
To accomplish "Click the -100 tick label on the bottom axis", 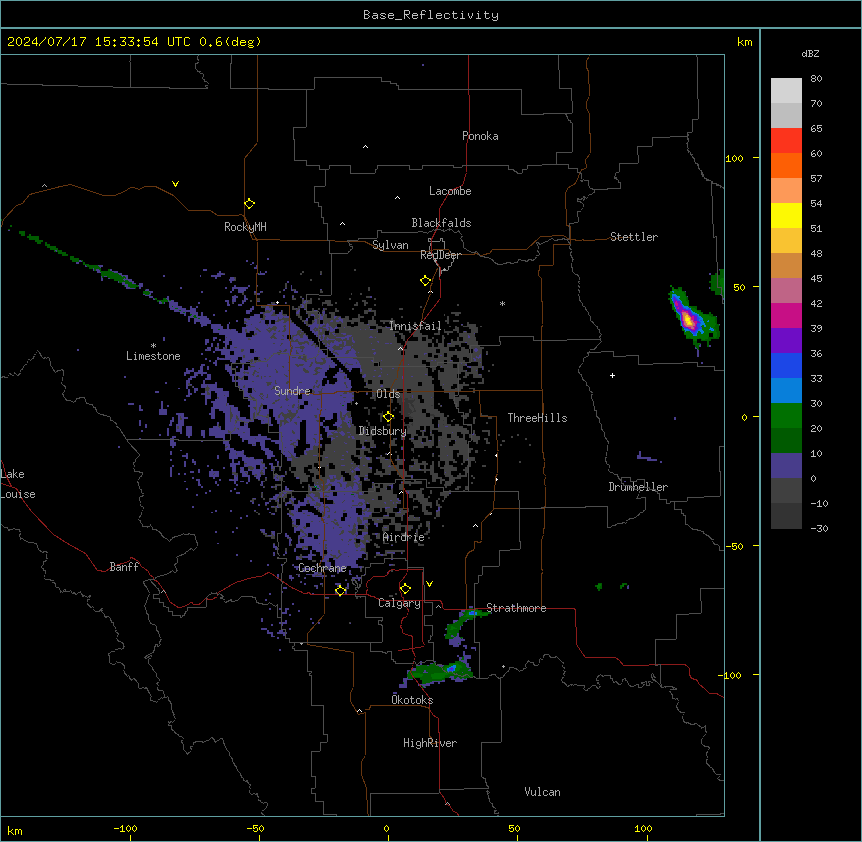I will (x=125, y=828).
